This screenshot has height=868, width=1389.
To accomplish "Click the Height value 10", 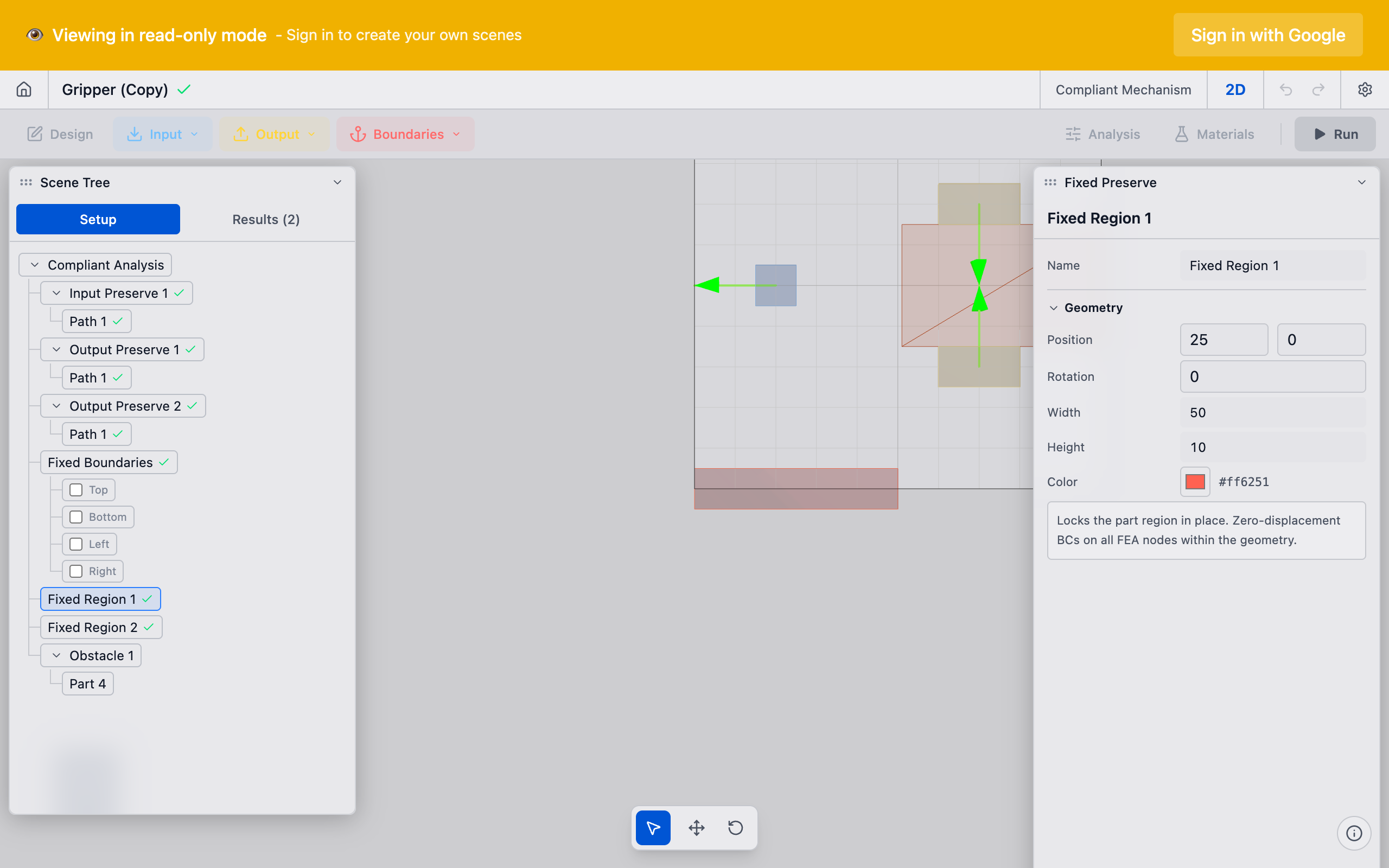I will tap(1272, 447).
